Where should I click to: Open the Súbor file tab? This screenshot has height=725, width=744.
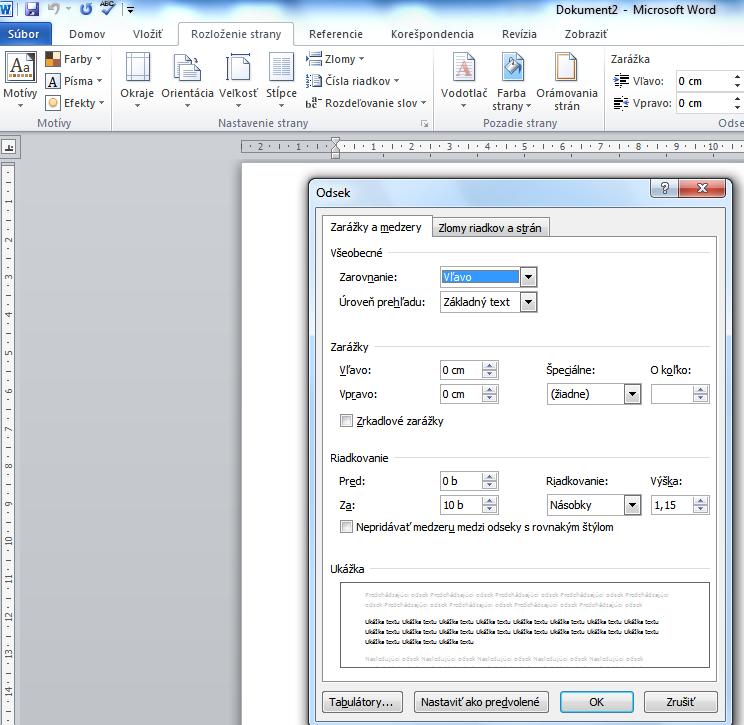pos(24,34)
